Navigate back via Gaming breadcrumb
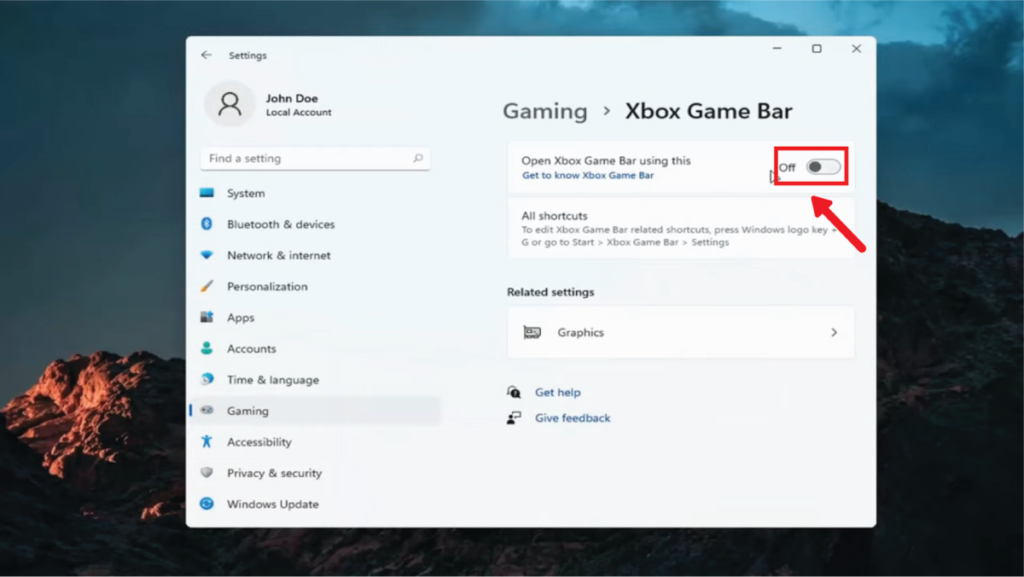The width and height of the screenshot is (1024, 577). 545,111
